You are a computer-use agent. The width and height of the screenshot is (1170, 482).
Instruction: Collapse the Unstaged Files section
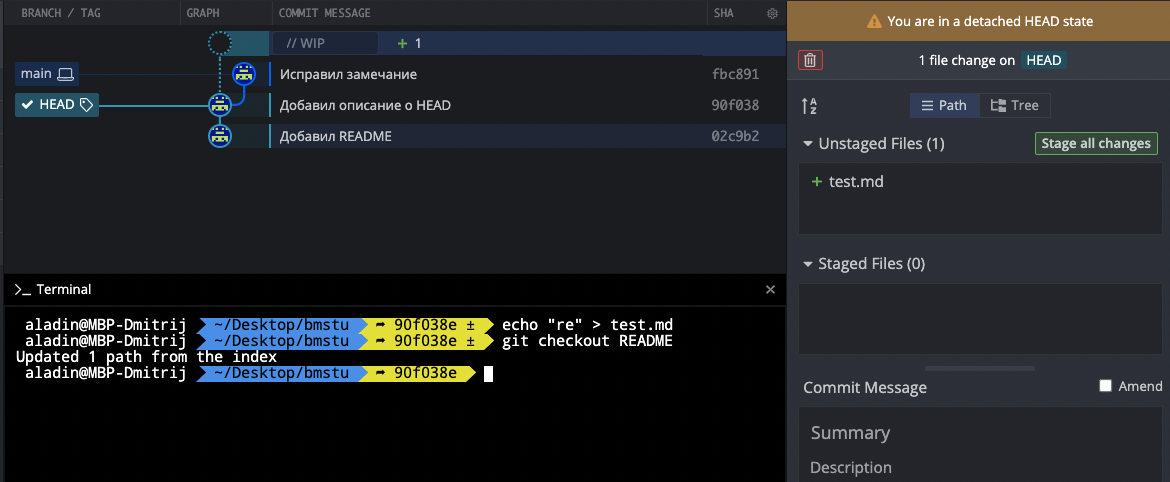[x=808, y=144]
